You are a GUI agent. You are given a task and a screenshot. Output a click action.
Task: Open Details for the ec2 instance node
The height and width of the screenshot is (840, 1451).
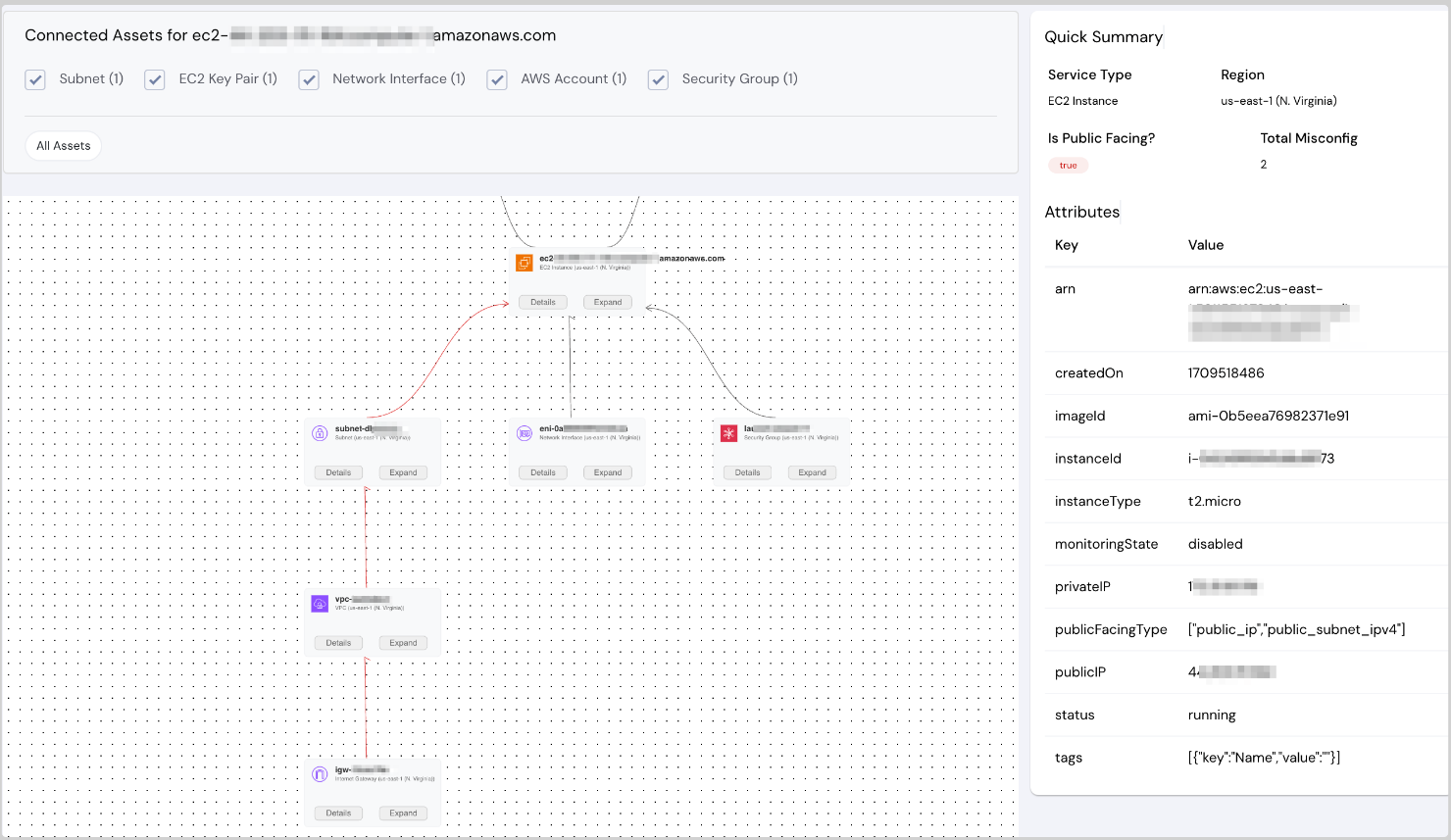[542, 302]
